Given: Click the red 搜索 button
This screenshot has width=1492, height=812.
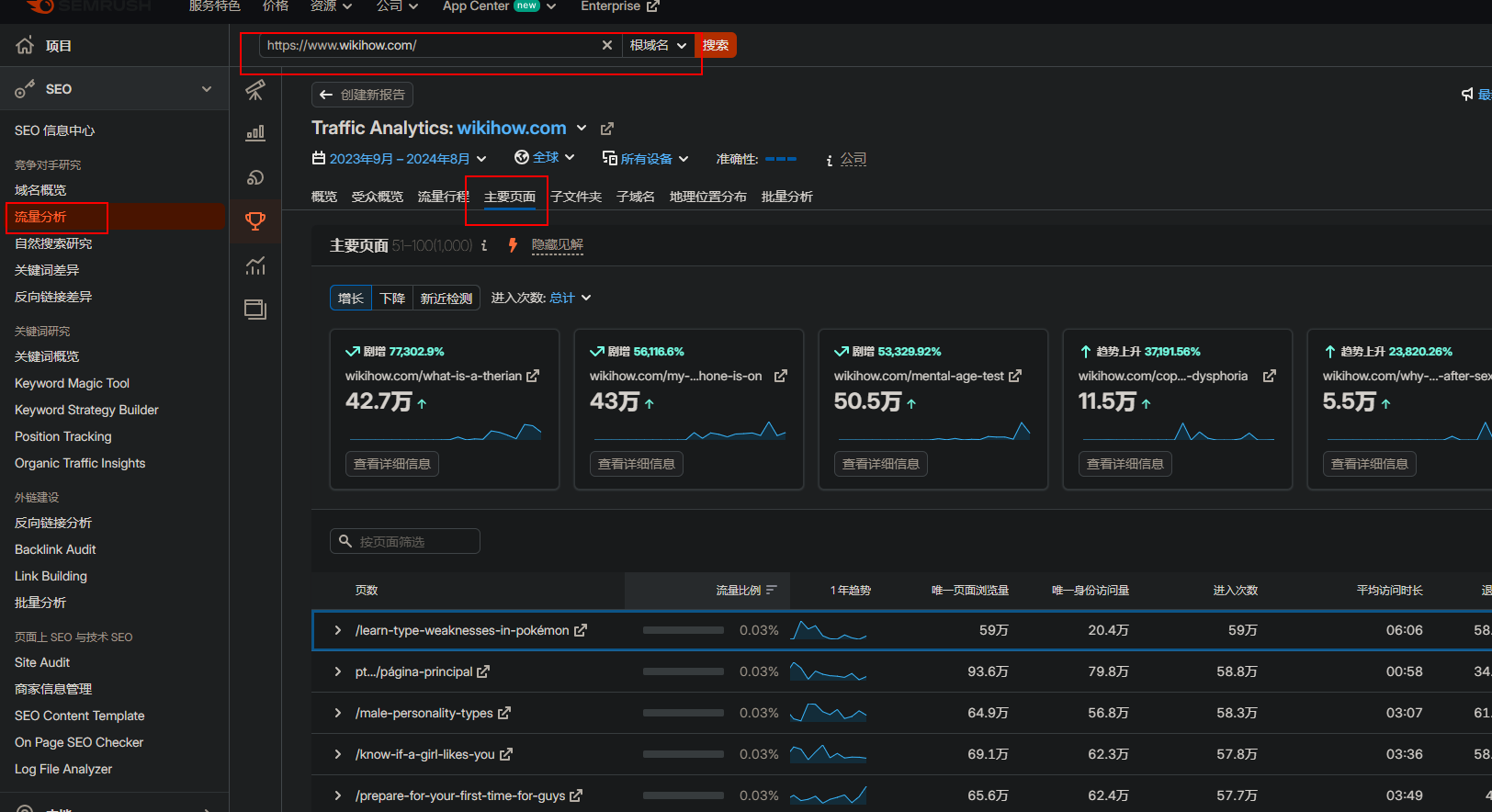Looking at the screenshot, I should coord(716,45).
